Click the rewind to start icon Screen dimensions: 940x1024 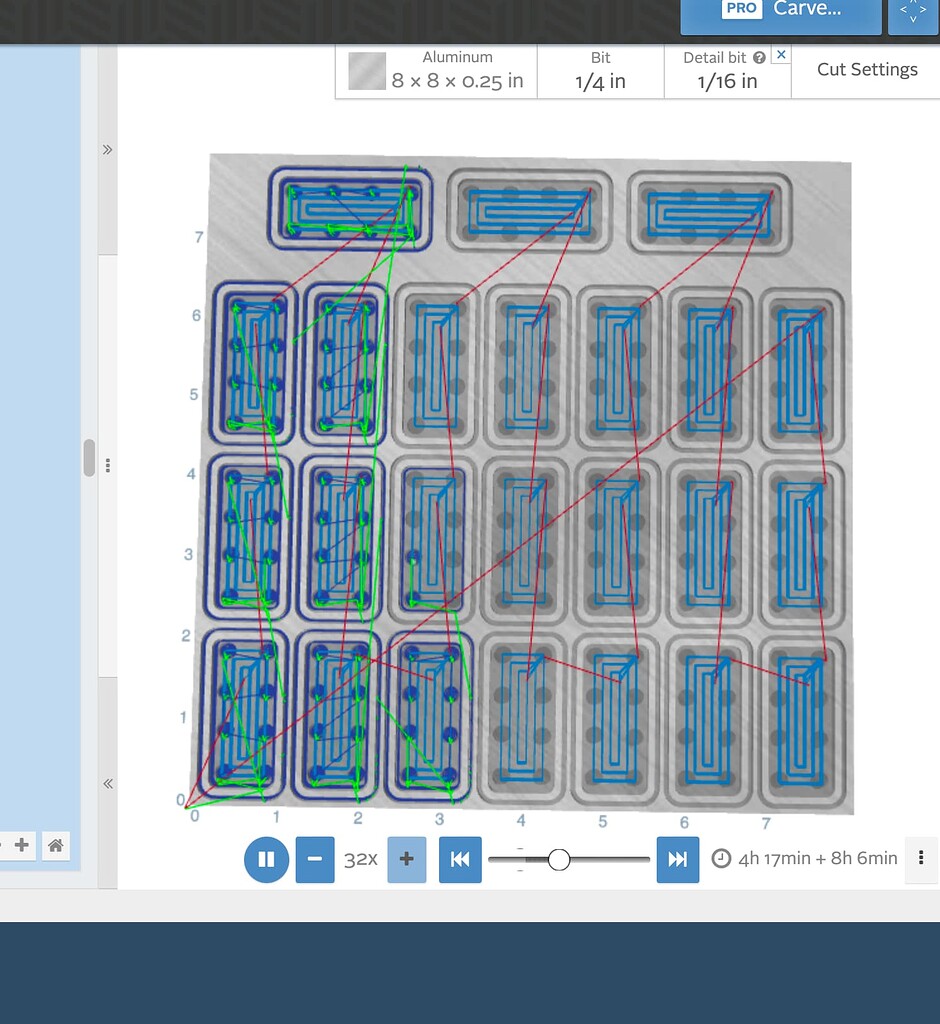(x=460, y=859)
